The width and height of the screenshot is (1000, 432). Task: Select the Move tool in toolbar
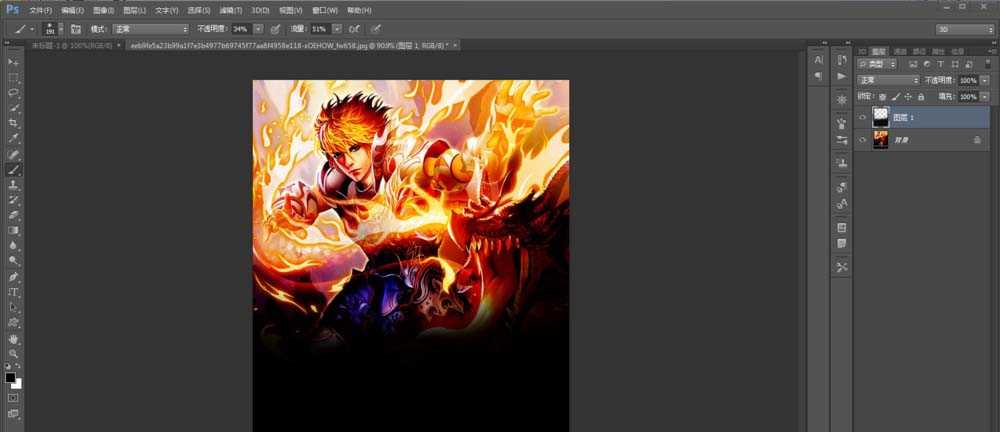tap(14, 62)
